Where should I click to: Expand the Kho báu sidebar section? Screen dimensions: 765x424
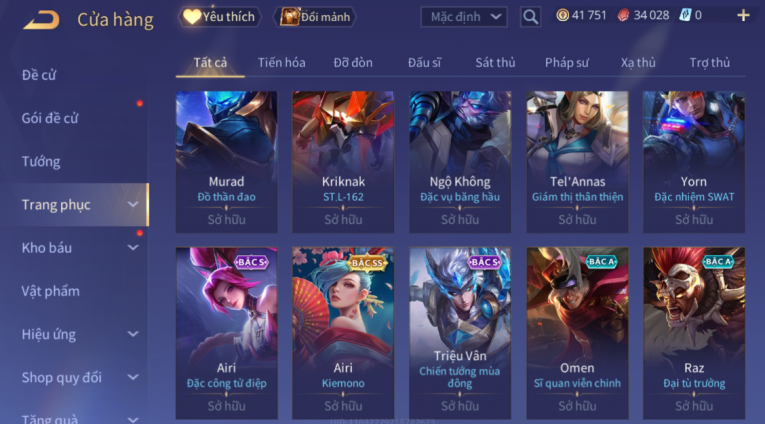133,248
